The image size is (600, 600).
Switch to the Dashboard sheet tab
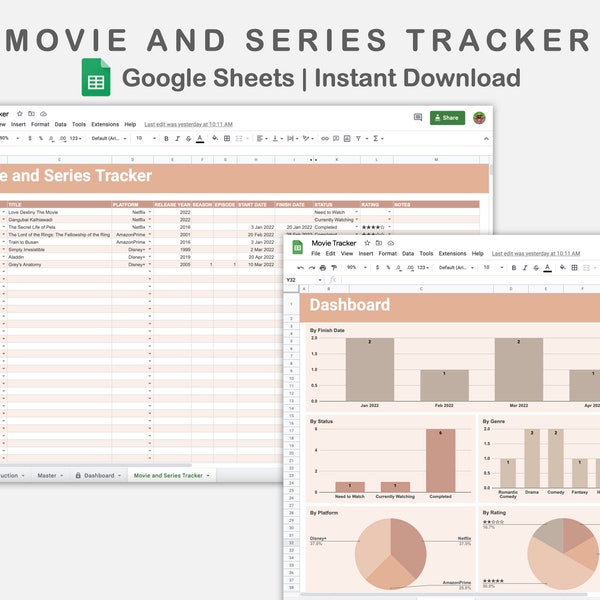point(99,475)
